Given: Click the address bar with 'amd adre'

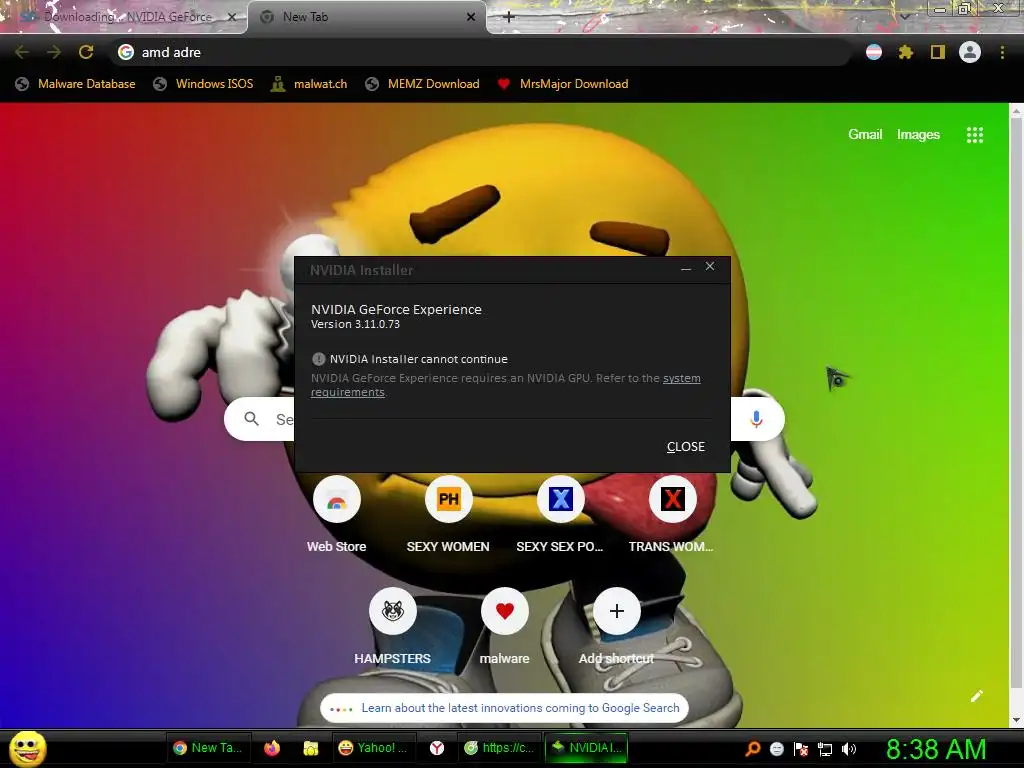Looking at the screenshot, I should tap(480, 52).
